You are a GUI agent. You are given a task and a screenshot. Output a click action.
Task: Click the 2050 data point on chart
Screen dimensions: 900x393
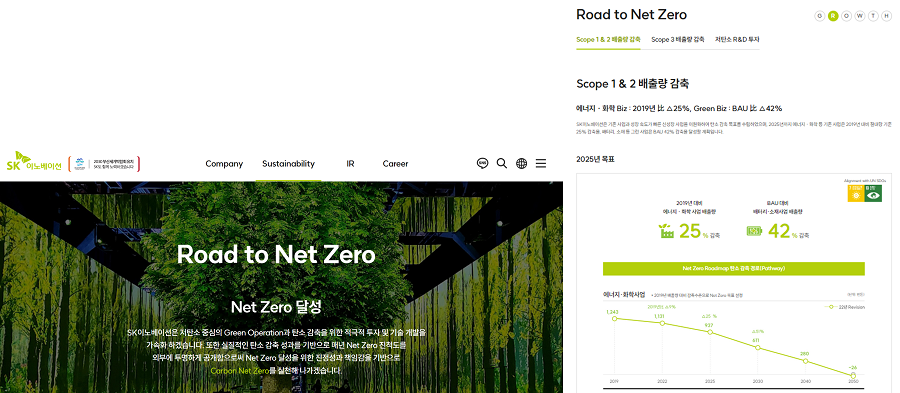pos(853,375)
